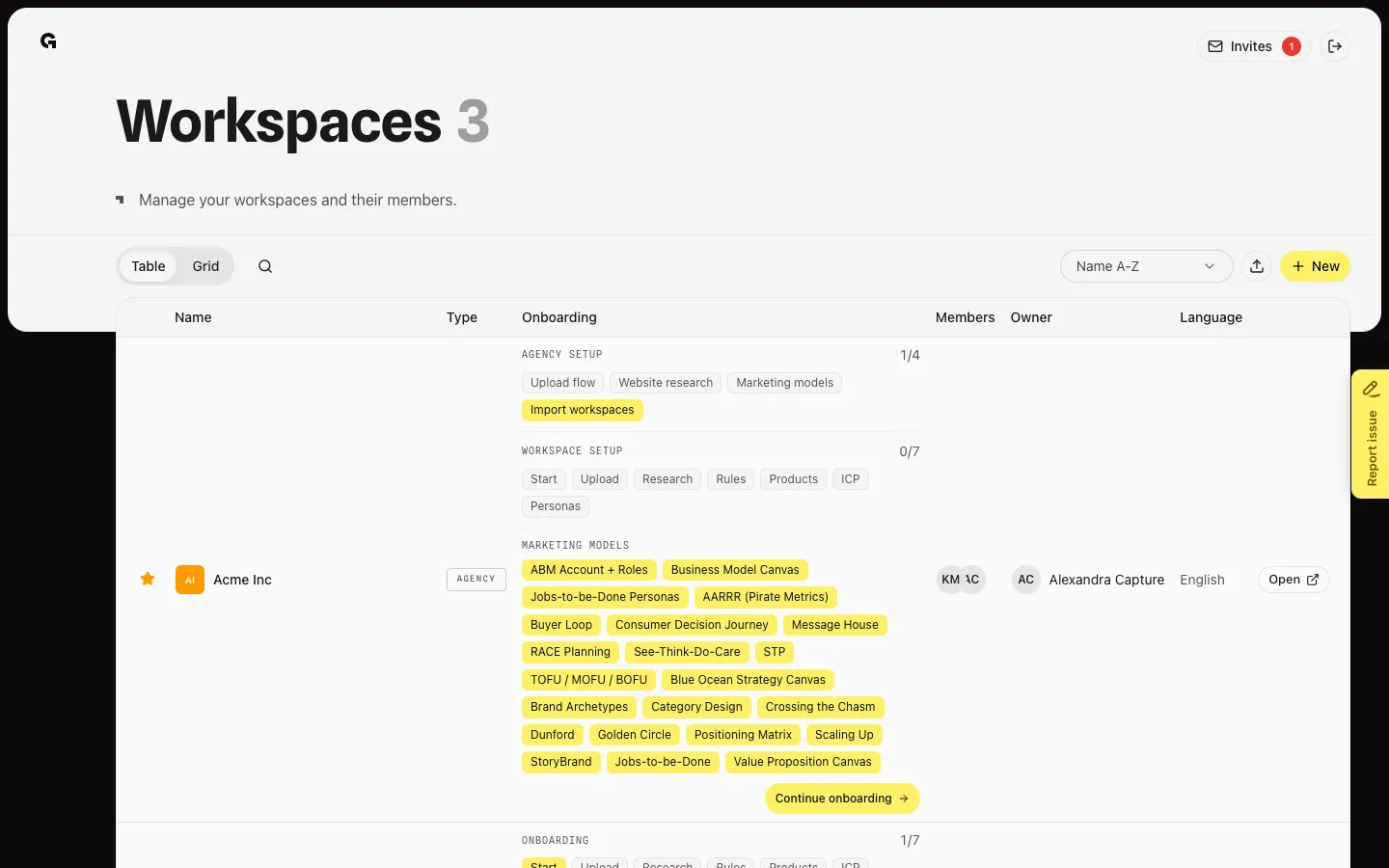Click Alexandra Capture's AC owner avatar
The width and height of the screenshot is (1389, 868).
pos(1025,580)
